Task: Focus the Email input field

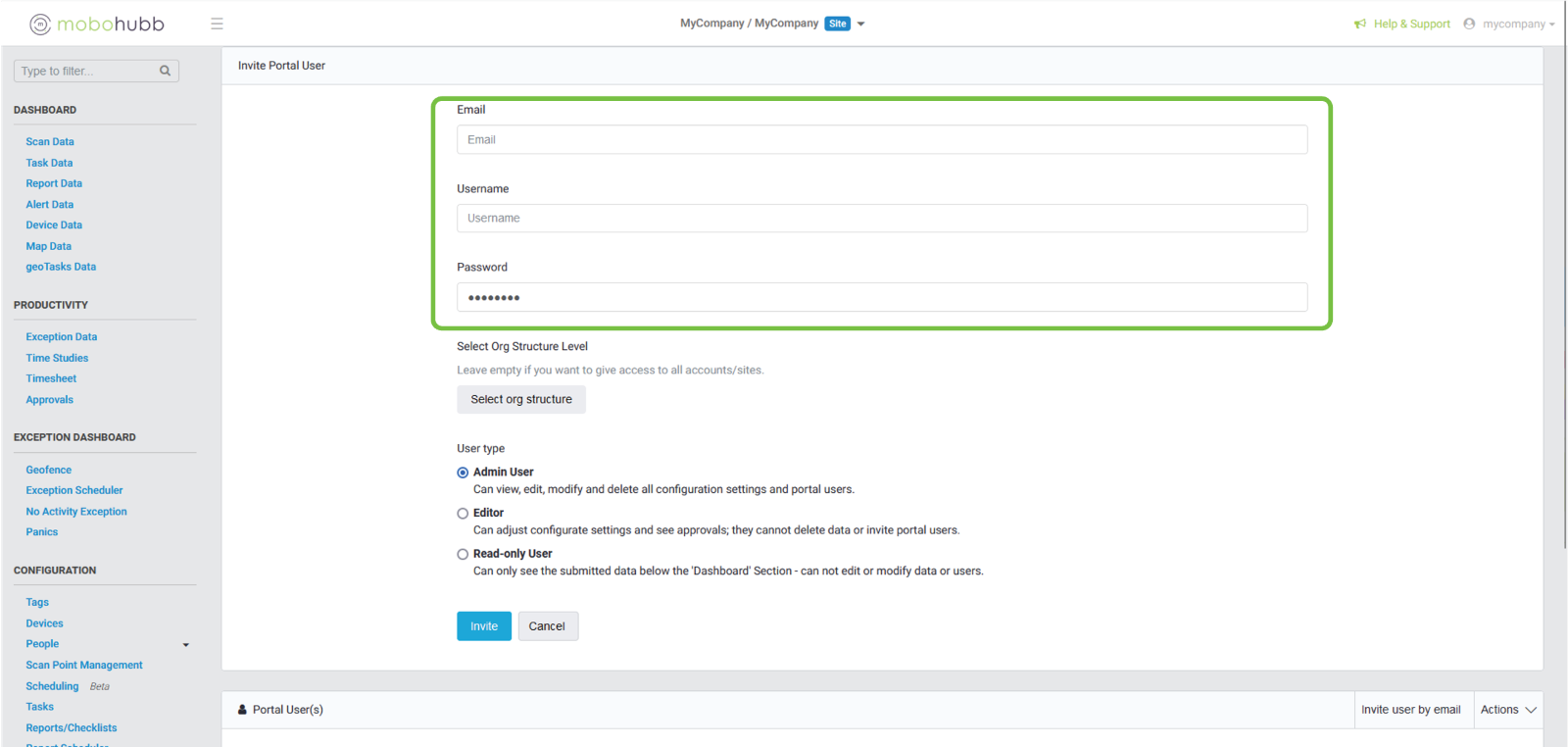Action: tap(881, 140)
